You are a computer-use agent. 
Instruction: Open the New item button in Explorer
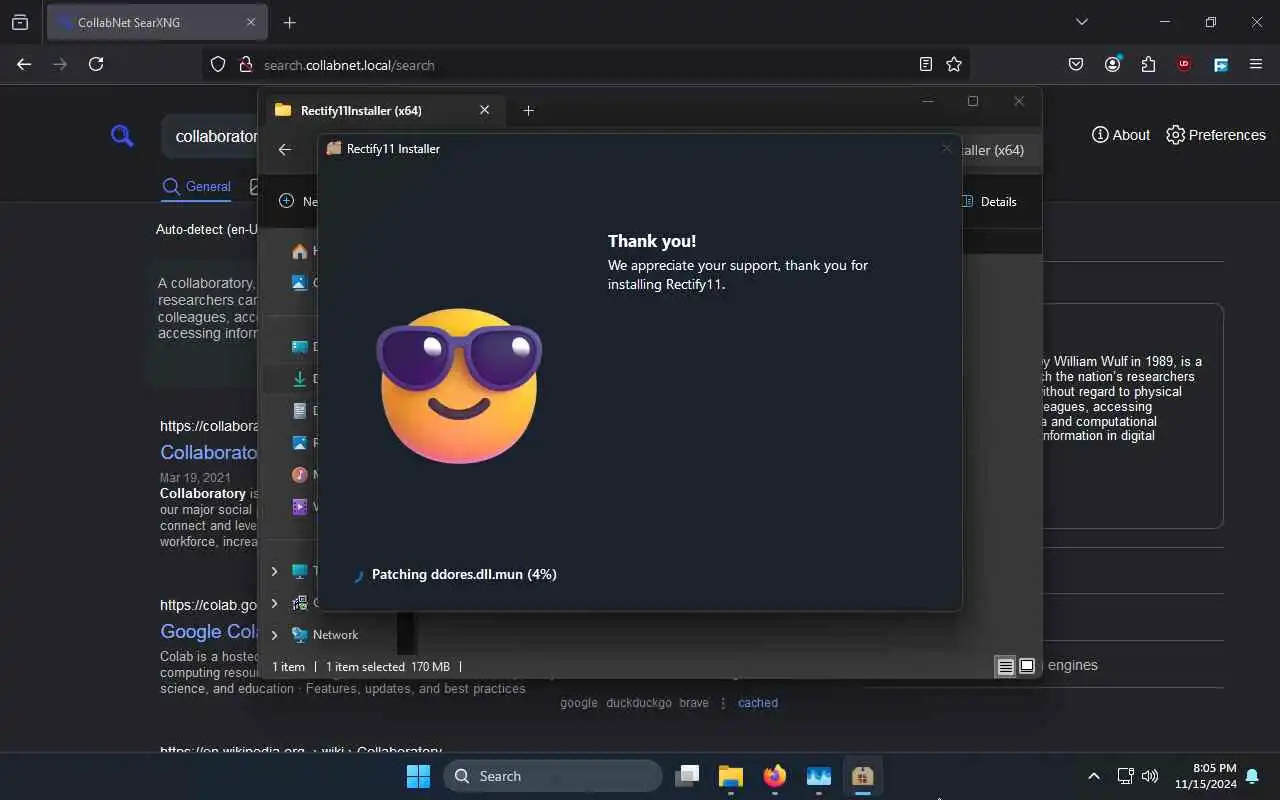(x=298, y=201)
